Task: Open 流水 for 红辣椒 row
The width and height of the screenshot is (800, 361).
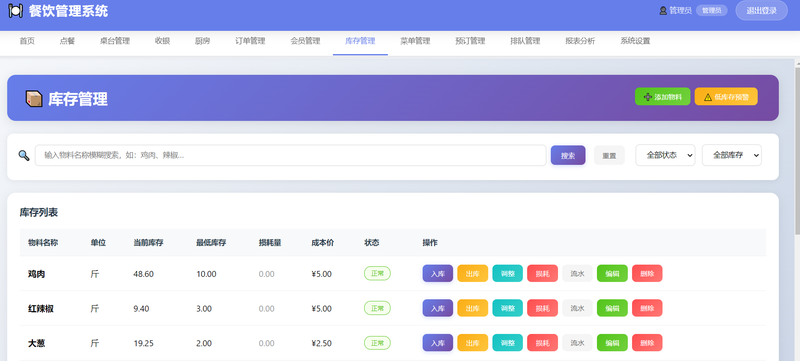Action: [x=578, y=308]
